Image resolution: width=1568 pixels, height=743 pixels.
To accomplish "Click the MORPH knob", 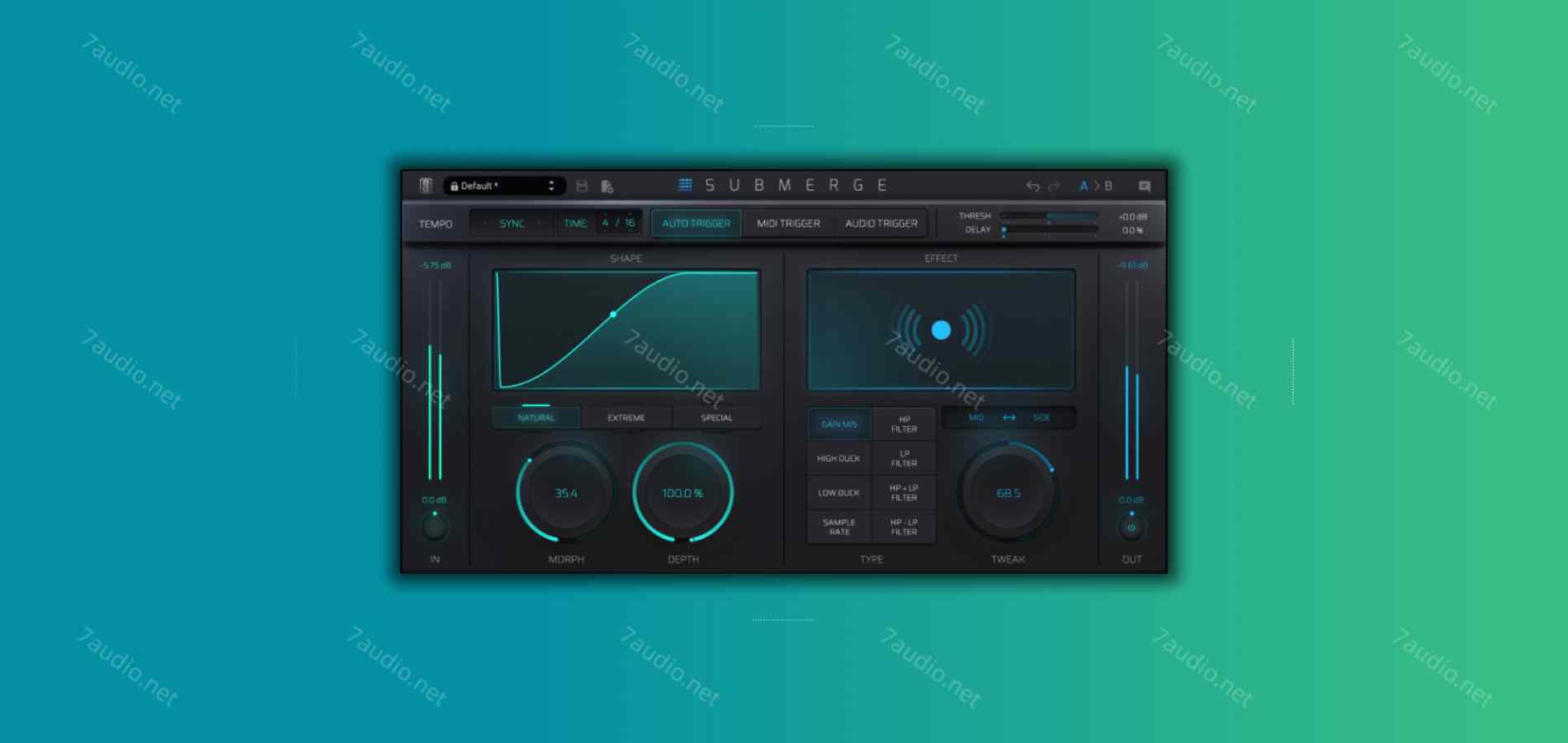I will (x=566, y=493).
